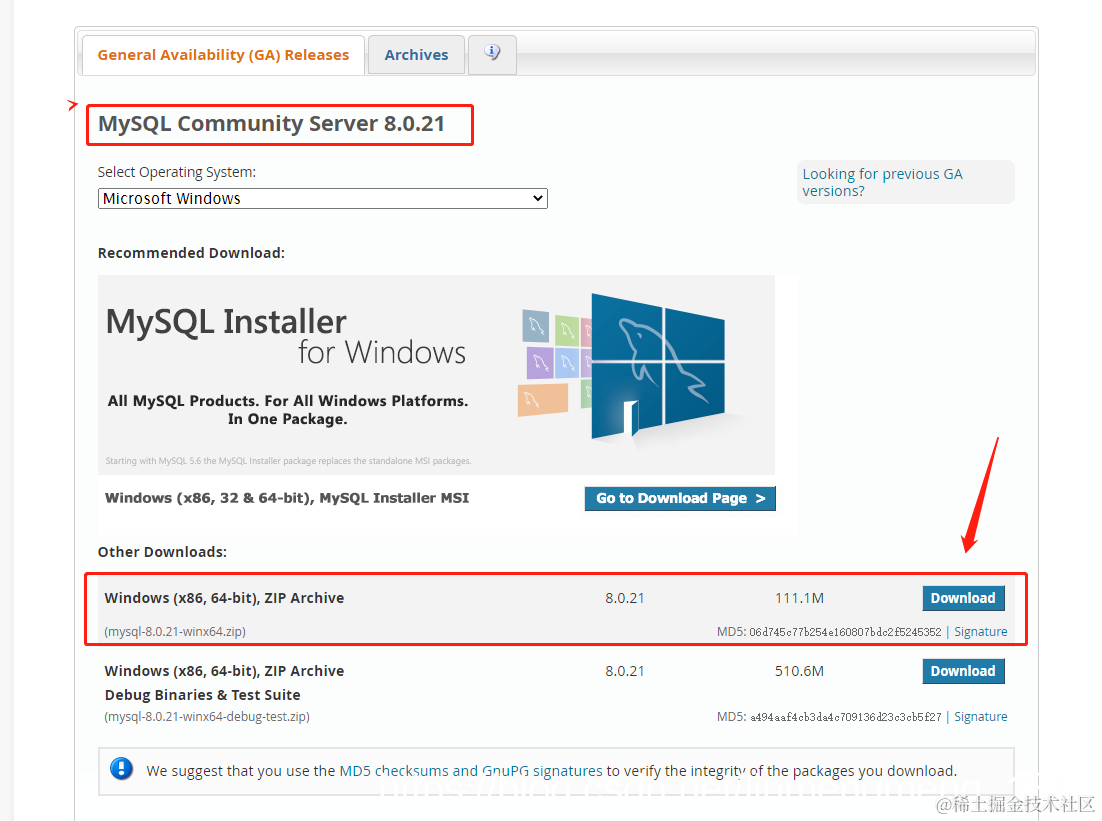Click MD5 hash a494aaf4cb3da4c709136d23c3cb5f27
1102x821 pixels.
[x=845, y=717]
